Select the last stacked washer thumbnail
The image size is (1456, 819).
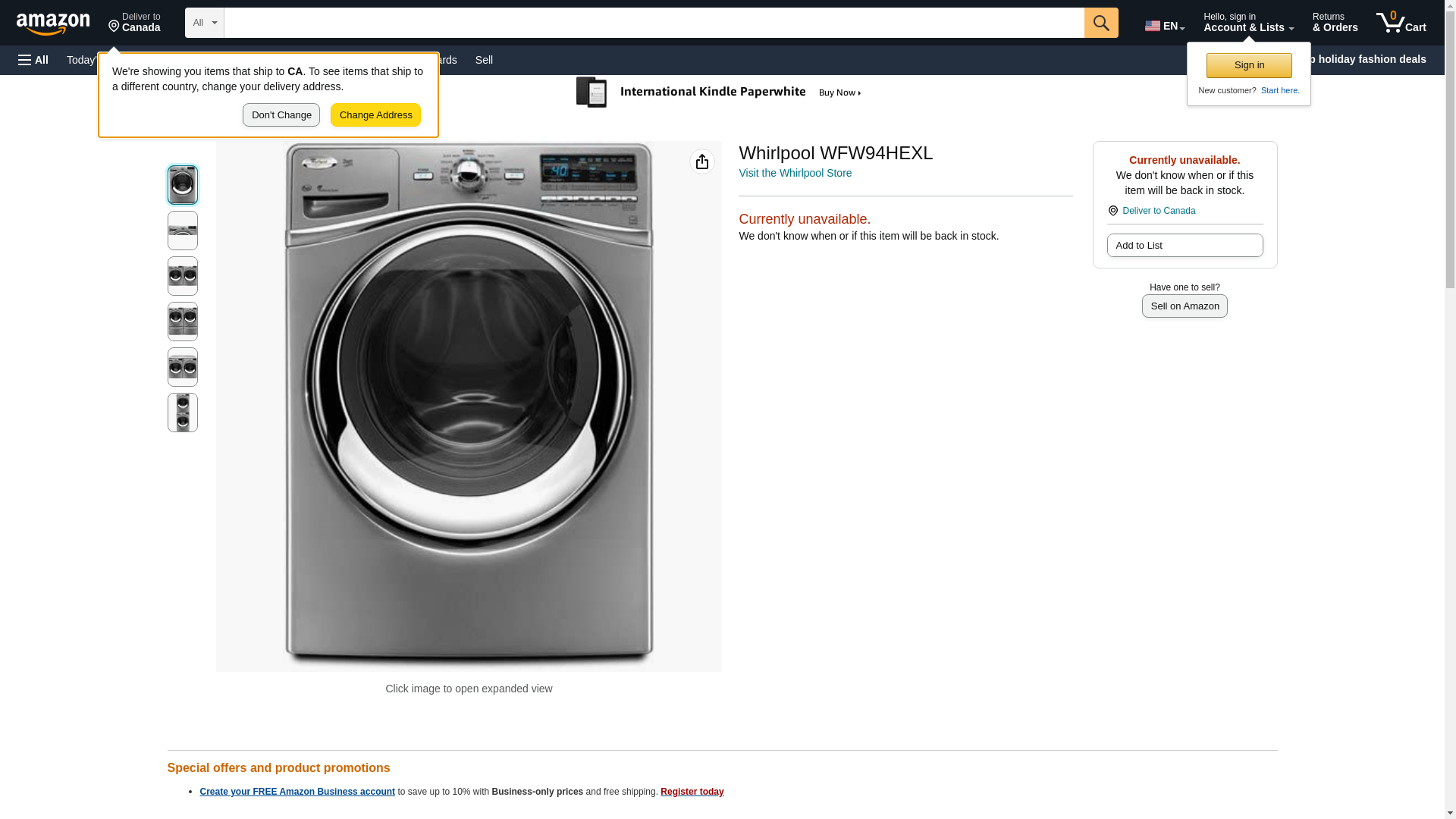coord(182,413)
